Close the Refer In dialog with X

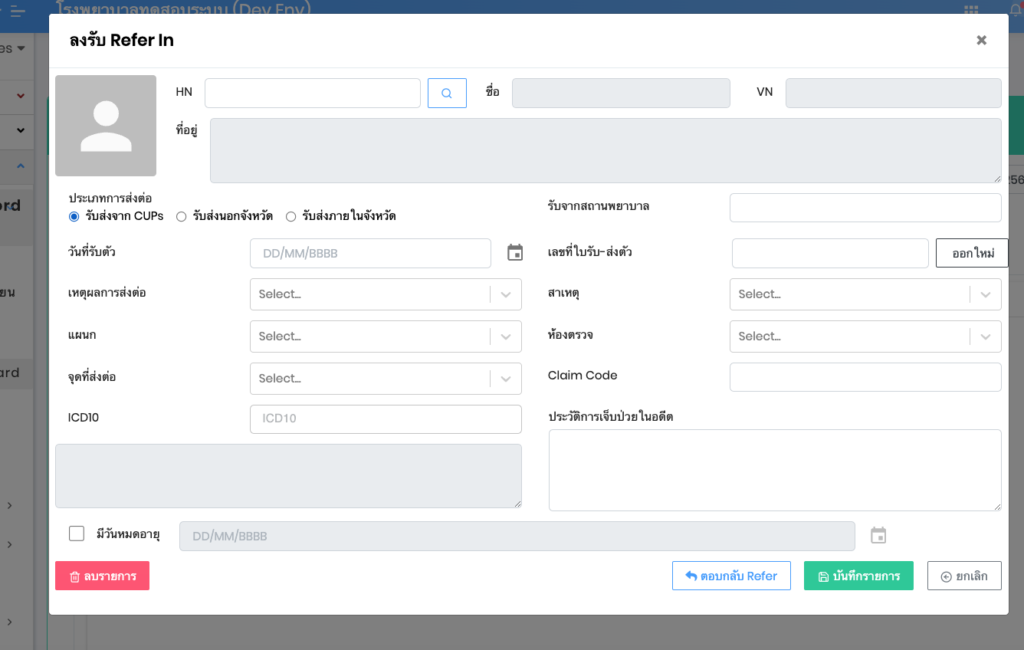coord(981,40)
